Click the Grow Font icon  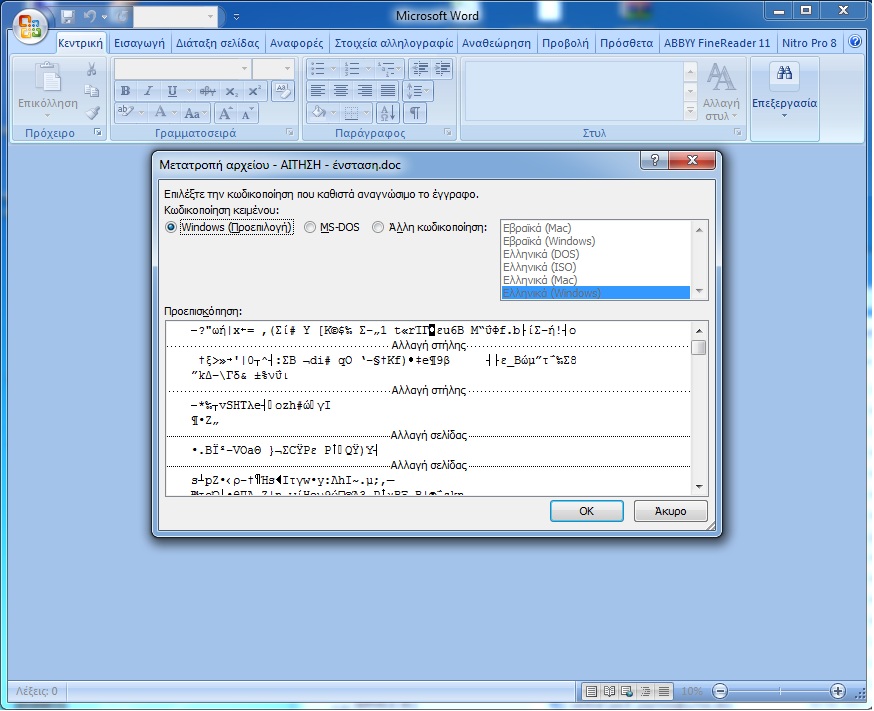(225, 113)
